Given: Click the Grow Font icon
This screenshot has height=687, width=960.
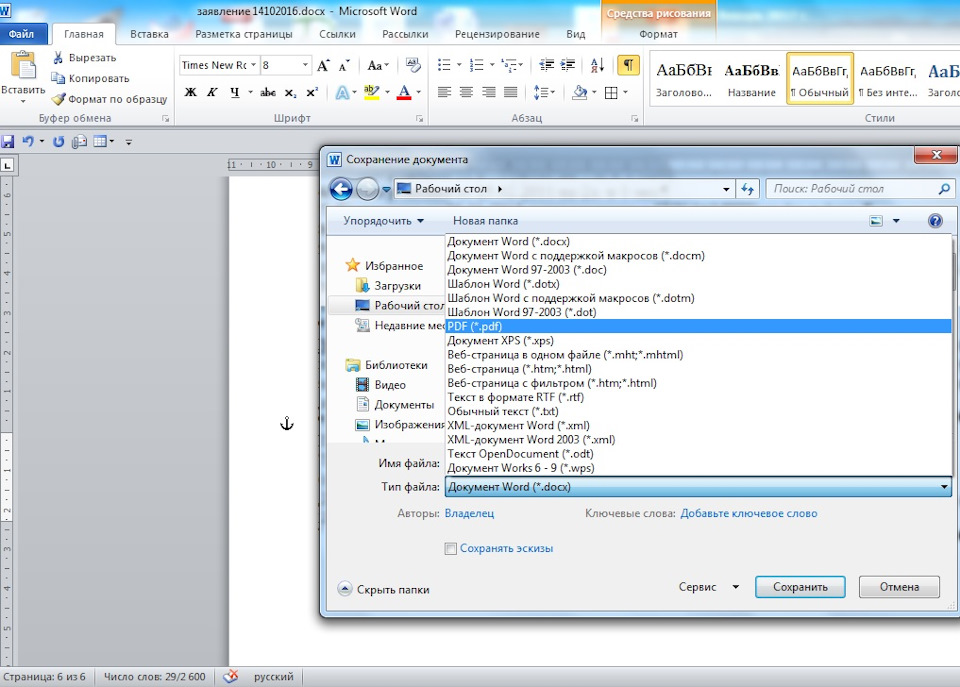Looking at the screenshot, I should click(323, 65).
